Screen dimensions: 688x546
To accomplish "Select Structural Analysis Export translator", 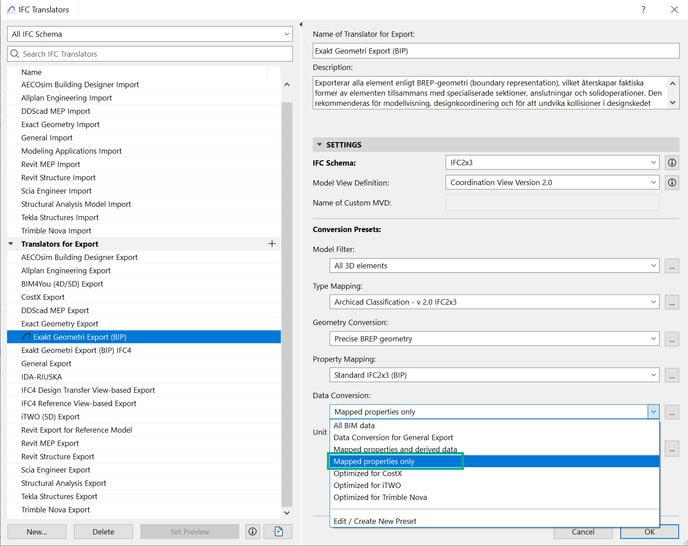I will pos(144,483).
